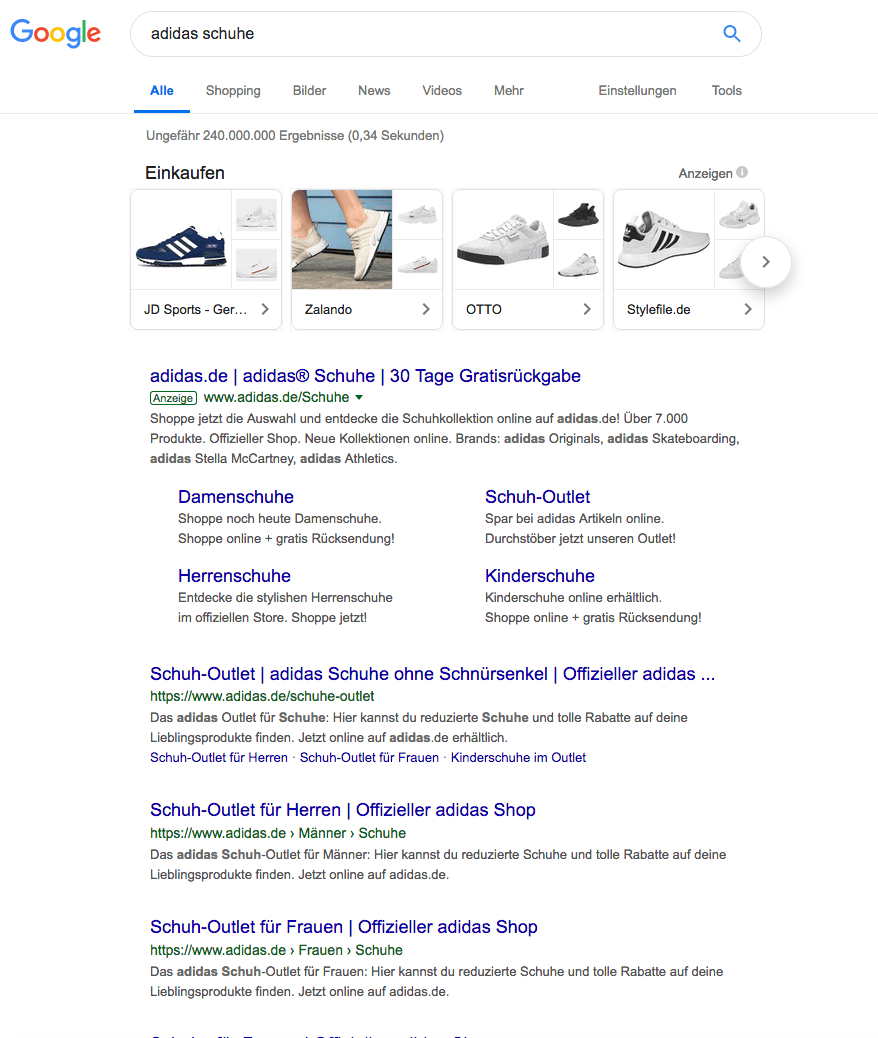The image size is (878, 1038).
Task: Switch to the Bilder tab
Action: pos(309,91)
